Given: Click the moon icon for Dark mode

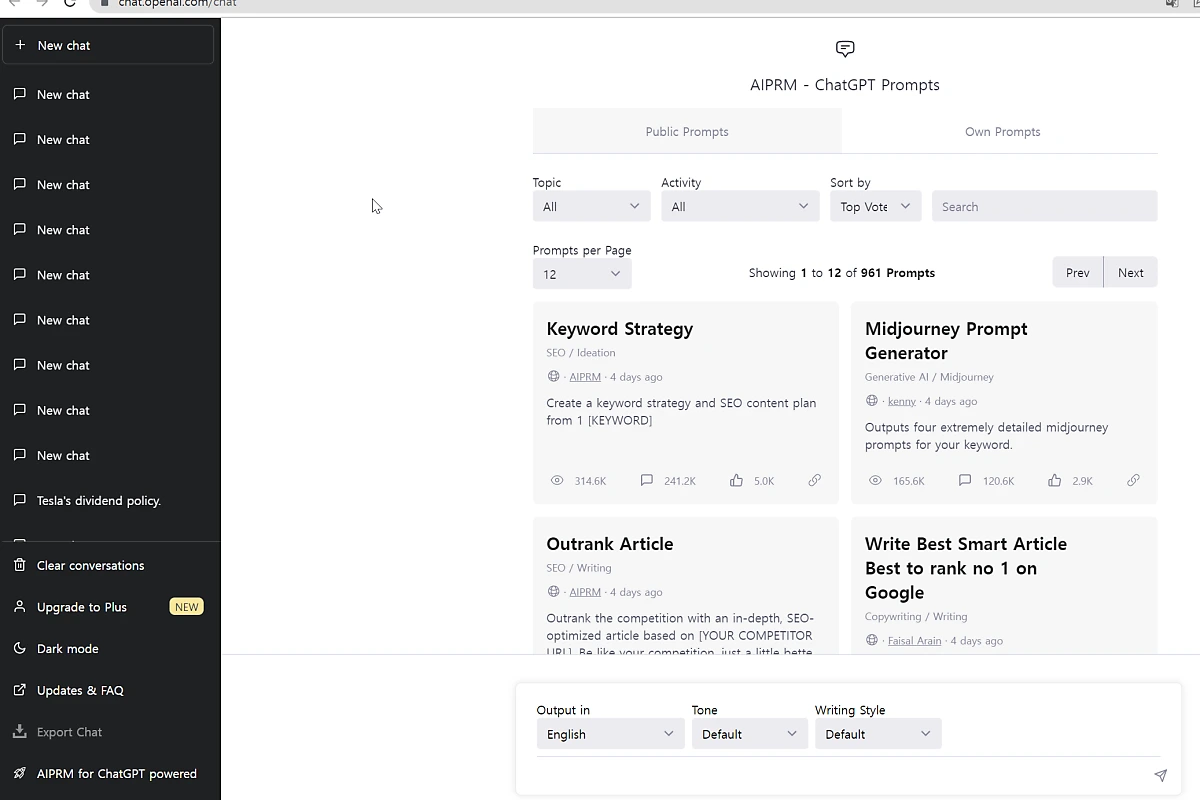Looking at the screenshot, I should click(x=20, y=648).
